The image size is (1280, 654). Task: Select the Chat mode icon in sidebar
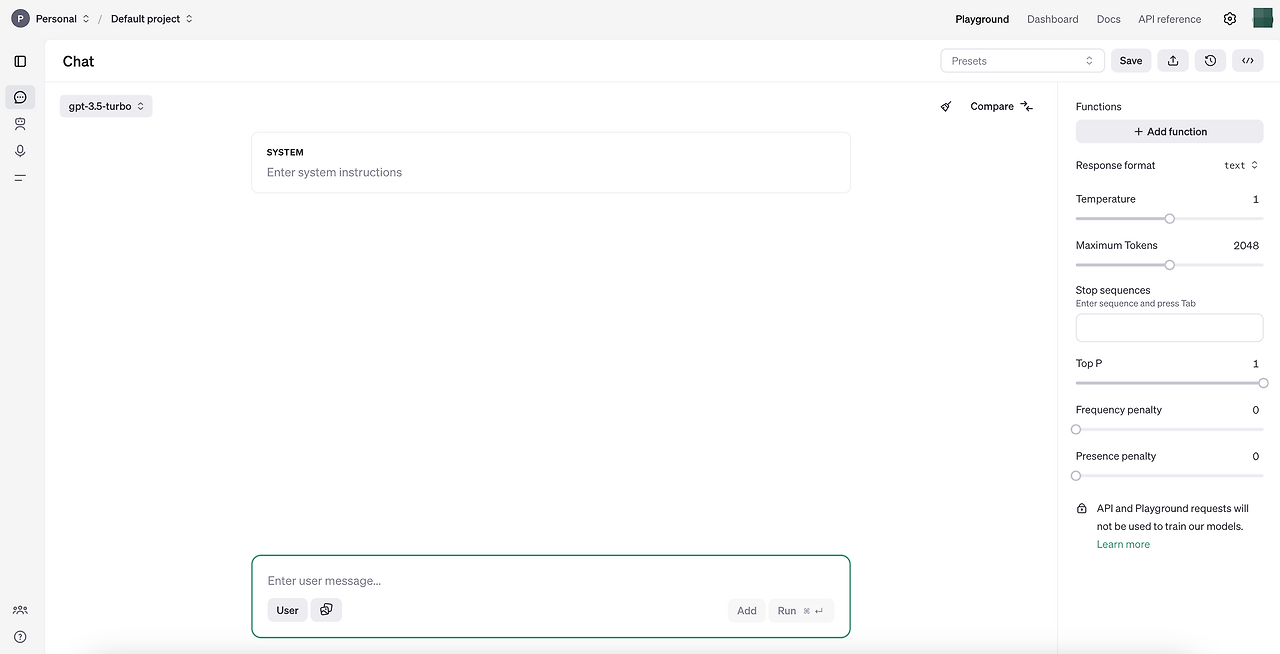(20, 97)
